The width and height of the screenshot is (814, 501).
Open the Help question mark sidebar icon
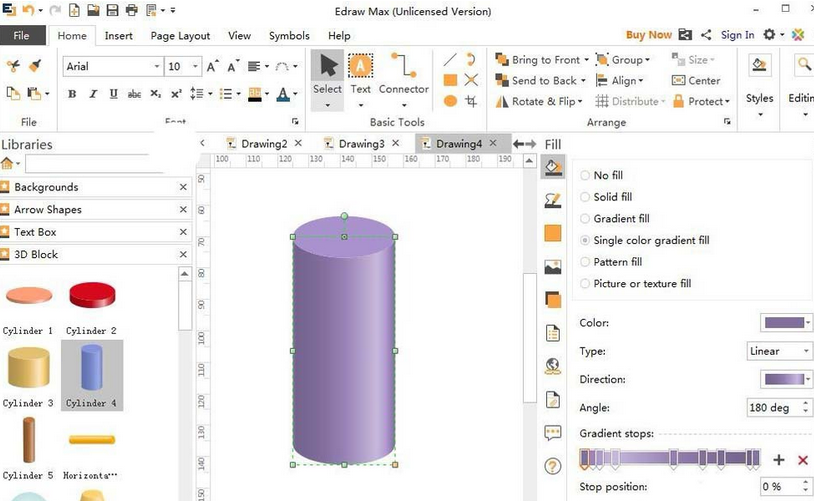(553, 466)
